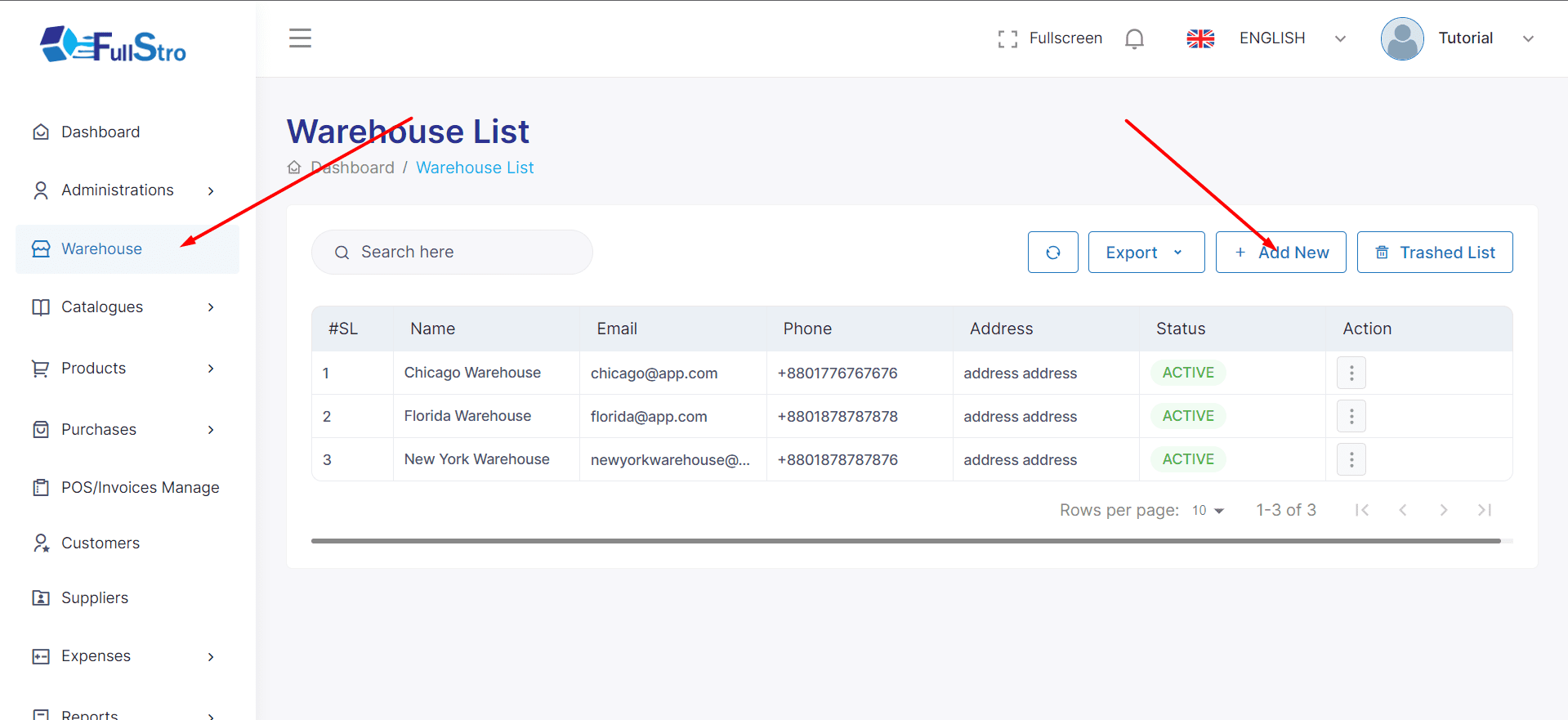Click the FullStro logo
This screenshot has height=720, width=1568.
(x=114, y=45)
